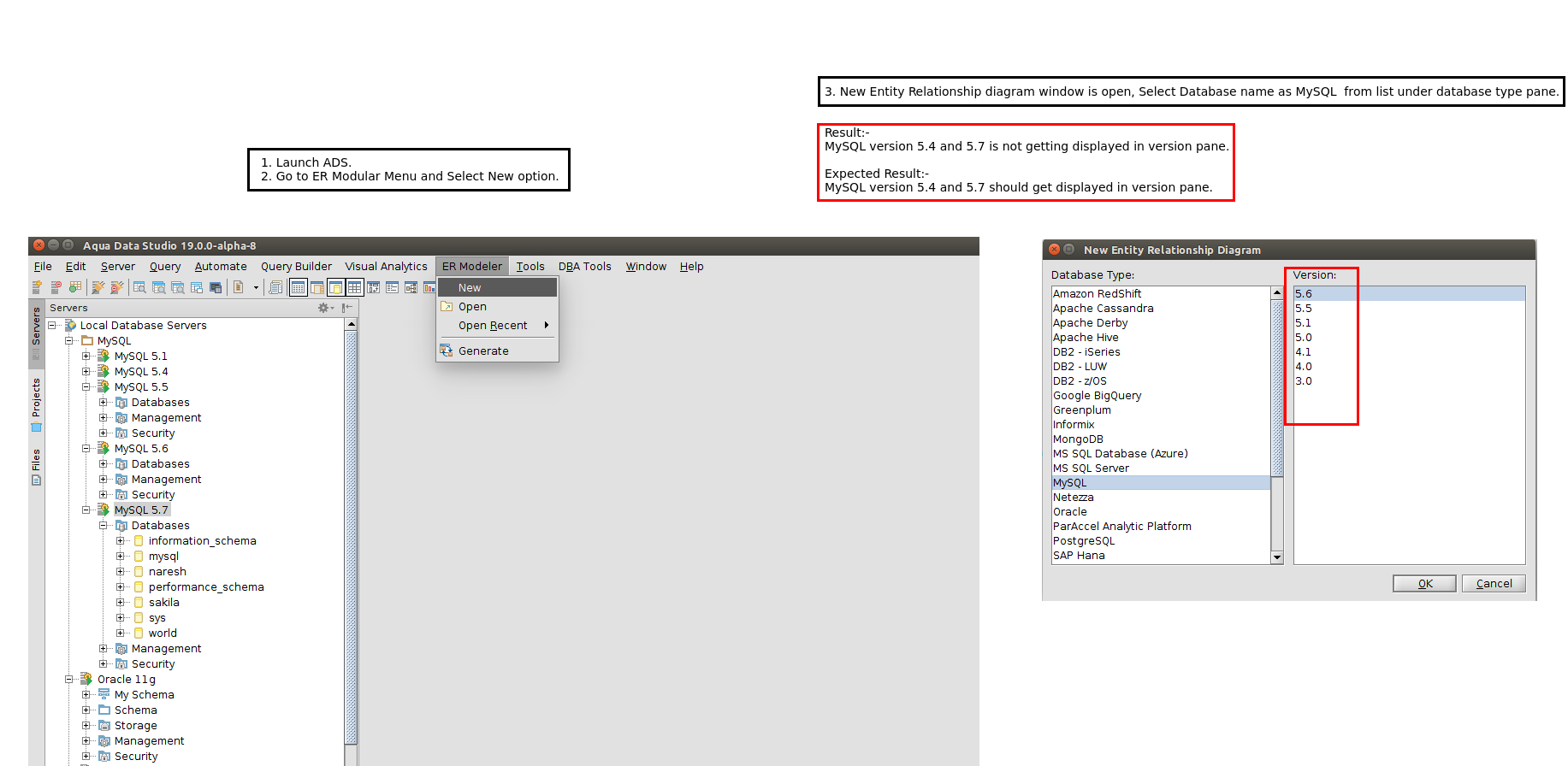Click the connect plug toolbar icon
The width and height of the screenshot is (1568, 766).
click(98, 287)
